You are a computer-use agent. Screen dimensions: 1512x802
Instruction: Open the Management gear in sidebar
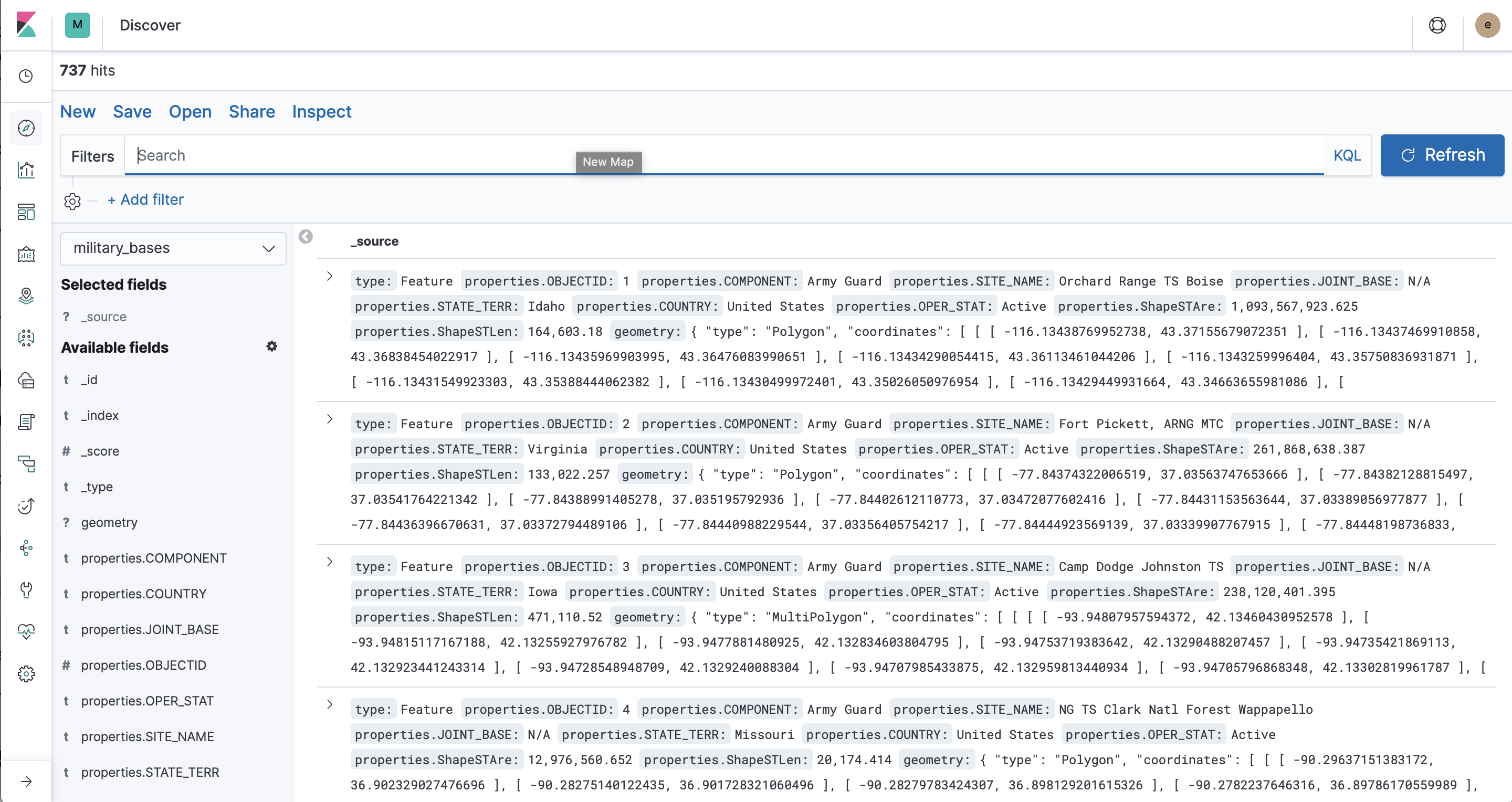pyautogui.click(x=26, y=673)
